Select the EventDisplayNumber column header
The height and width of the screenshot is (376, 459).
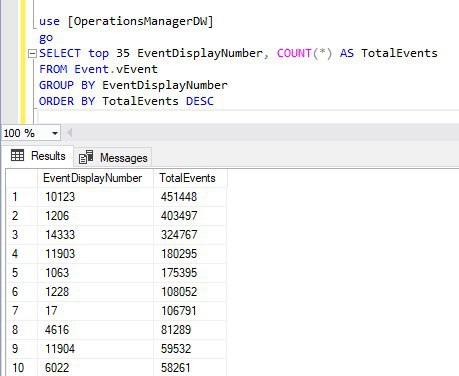(x=96, y=178)
